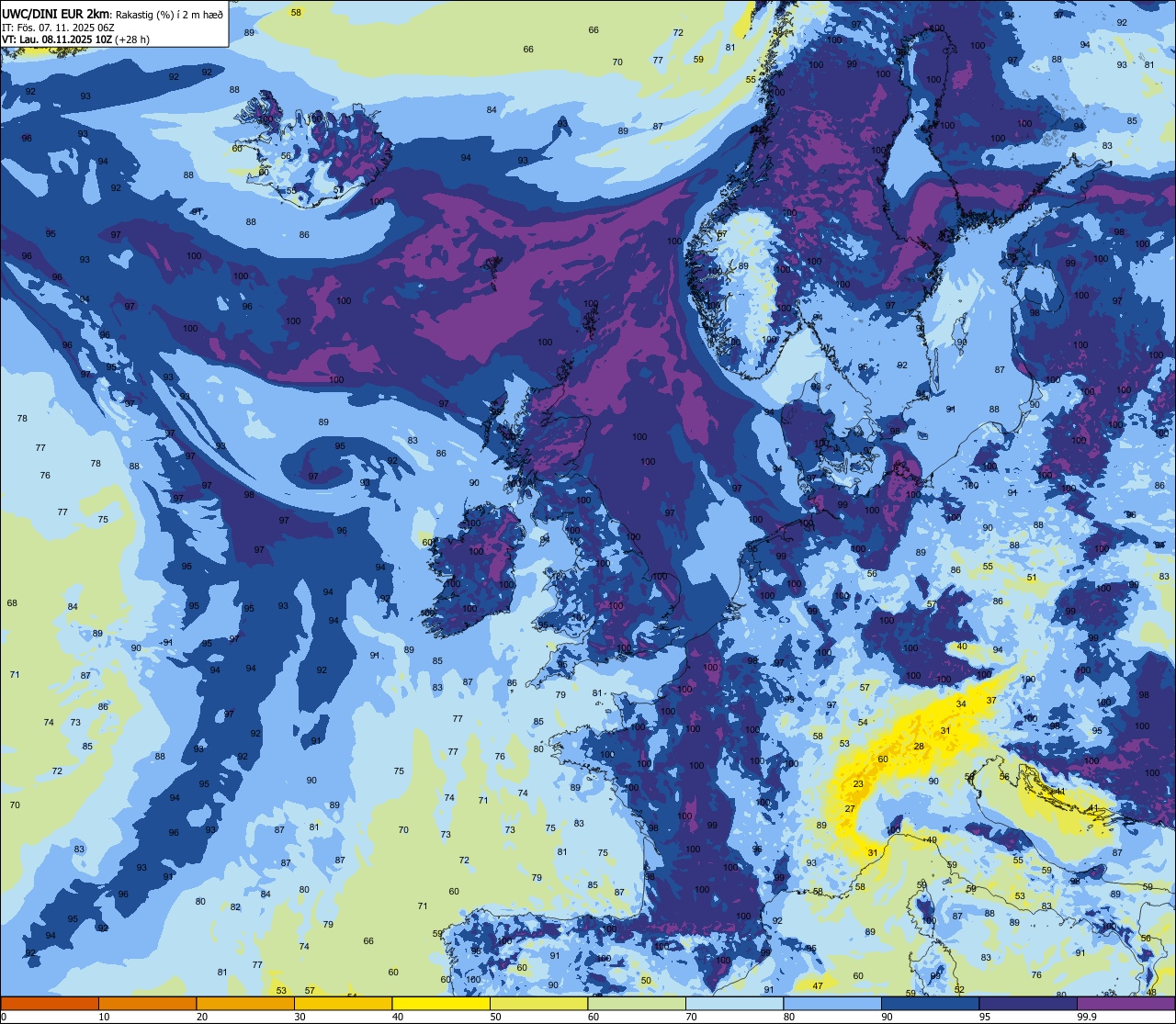Select the 80–90 blue legend swatch
The height and width of the screenshot is (1024, 1176).
832,1003
